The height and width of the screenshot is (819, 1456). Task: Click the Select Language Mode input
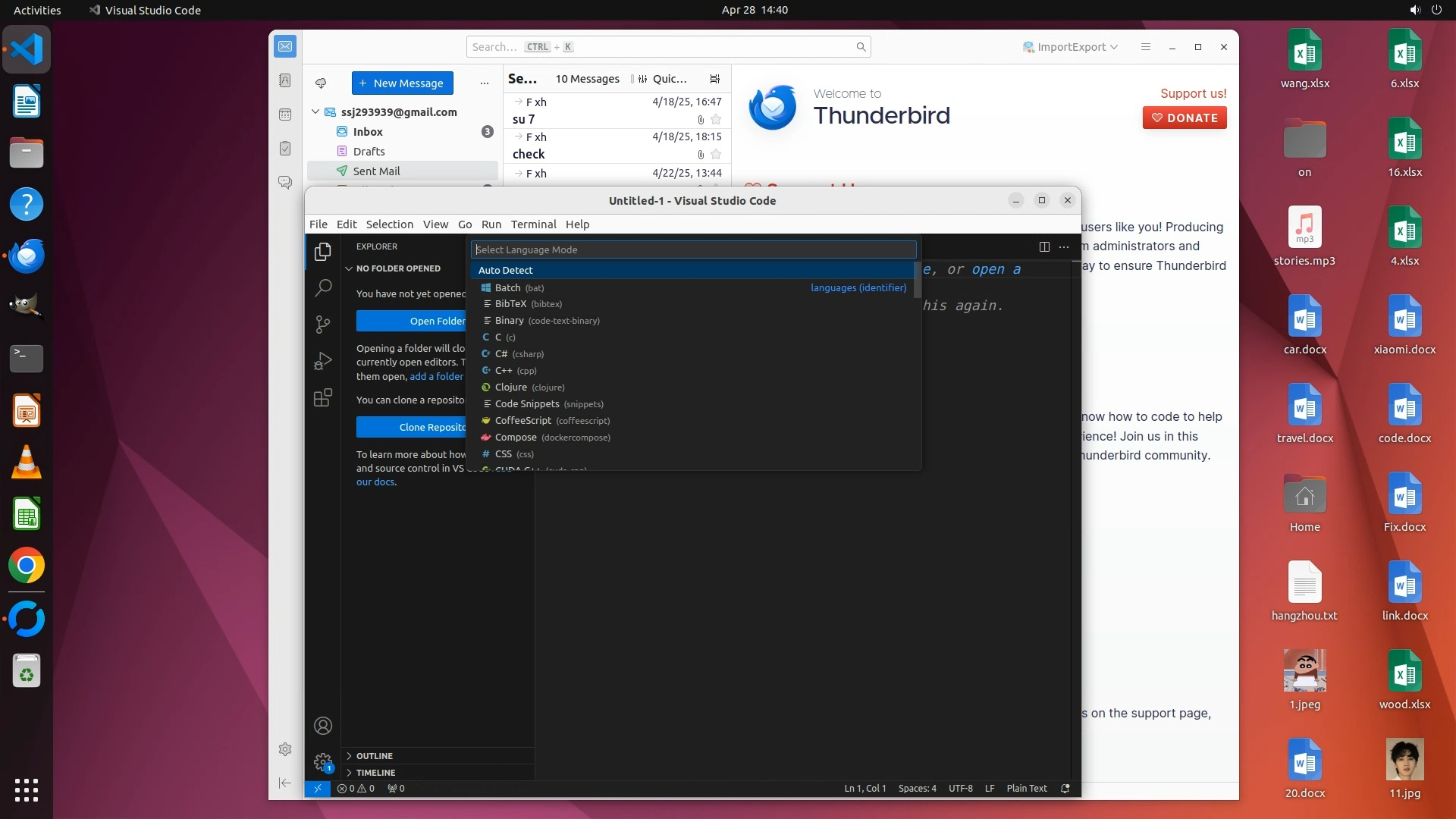coord(692,249)
